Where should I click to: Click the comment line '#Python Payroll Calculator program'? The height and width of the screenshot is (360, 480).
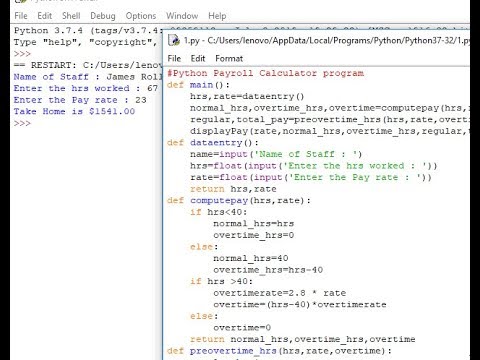click(x=265, y=73)
